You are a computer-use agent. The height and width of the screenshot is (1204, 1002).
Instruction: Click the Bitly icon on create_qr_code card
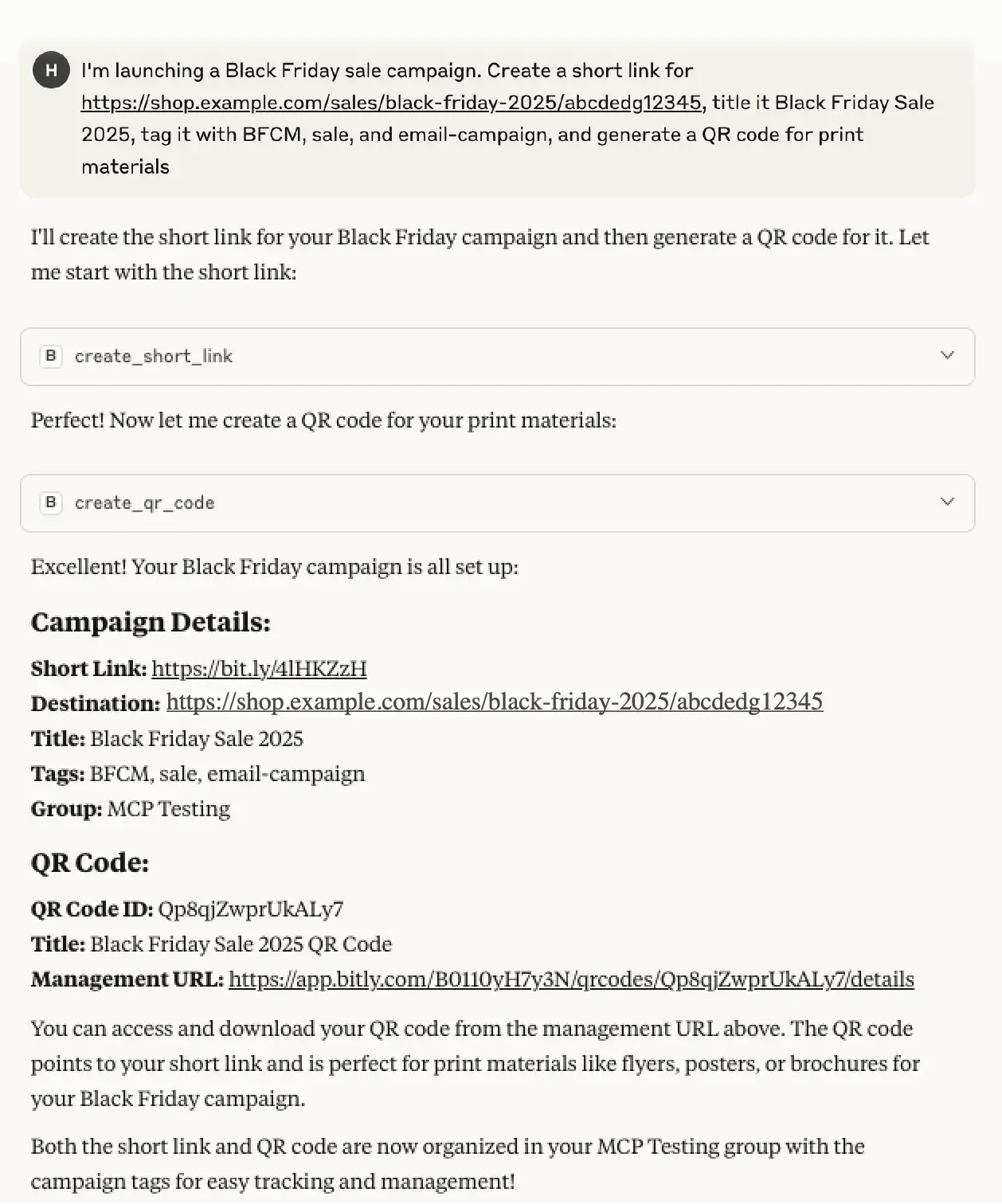[x=51, y=502]
